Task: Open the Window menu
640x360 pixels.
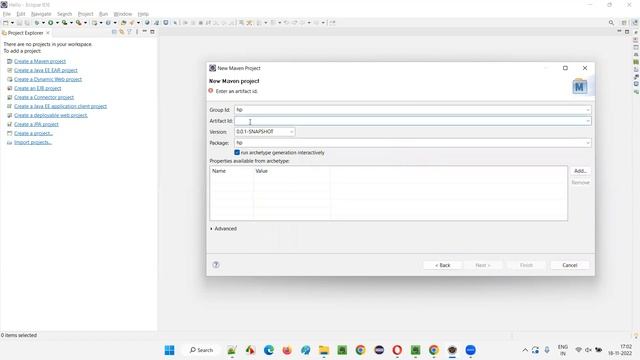Action: tap(122, 14)
